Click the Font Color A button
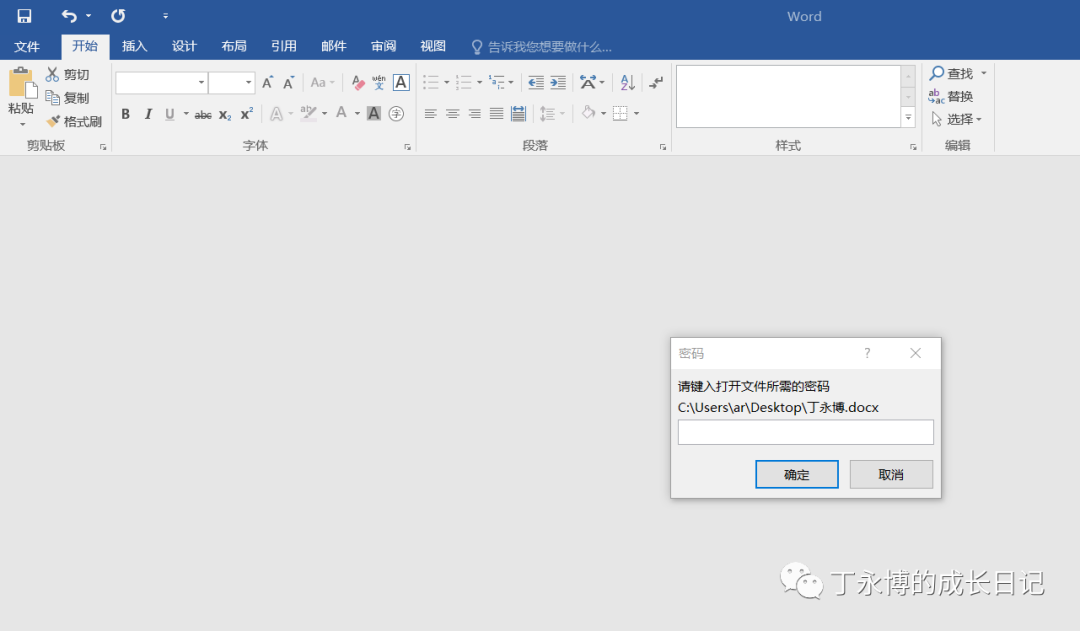This screenshot has width=1080, height=631. [x=341, y=113]
